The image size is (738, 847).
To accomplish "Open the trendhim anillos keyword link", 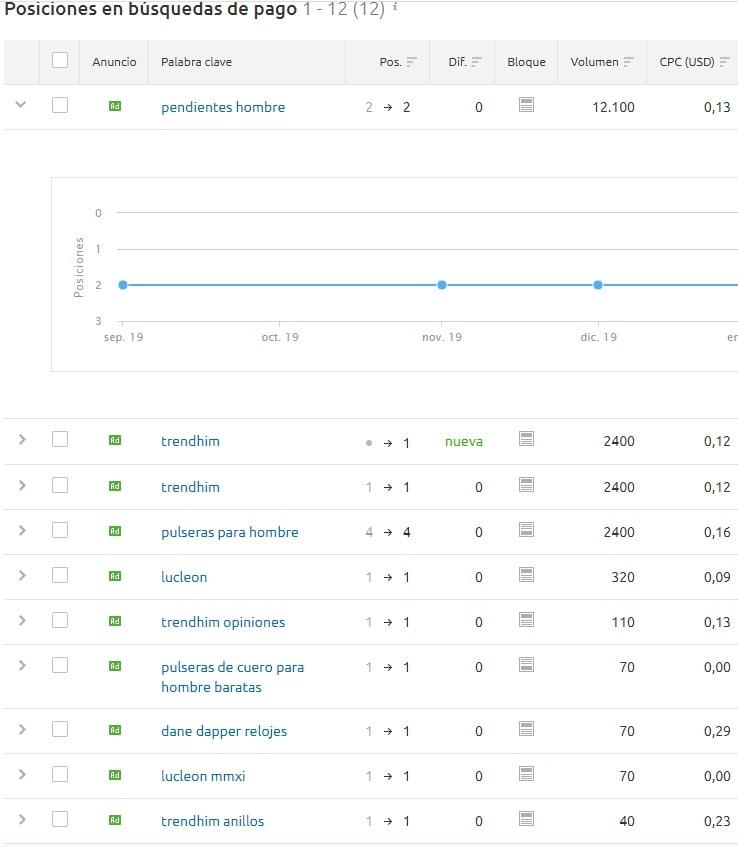I will tap(212, 821).
